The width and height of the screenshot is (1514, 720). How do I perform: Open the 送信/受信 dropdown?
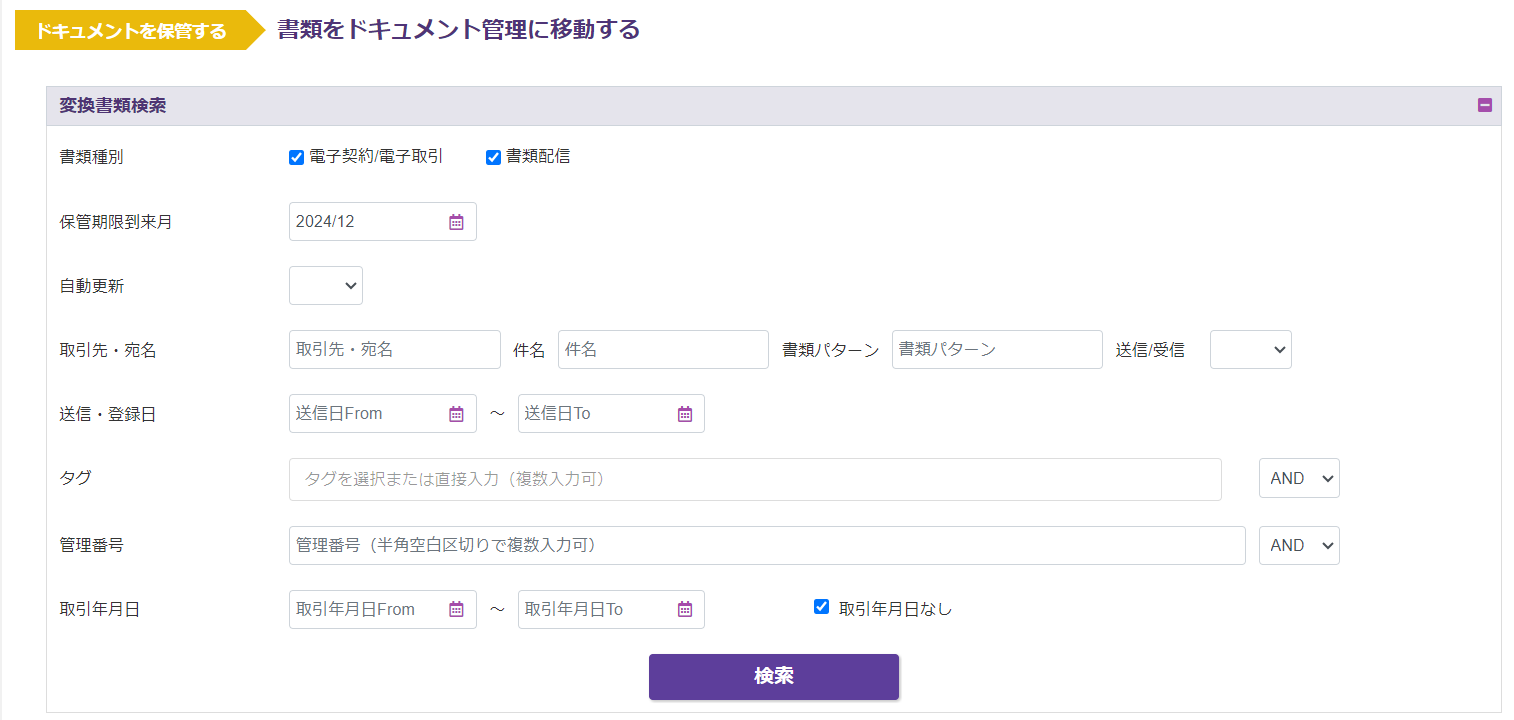pyautogui.click(x=1250, y=350)
